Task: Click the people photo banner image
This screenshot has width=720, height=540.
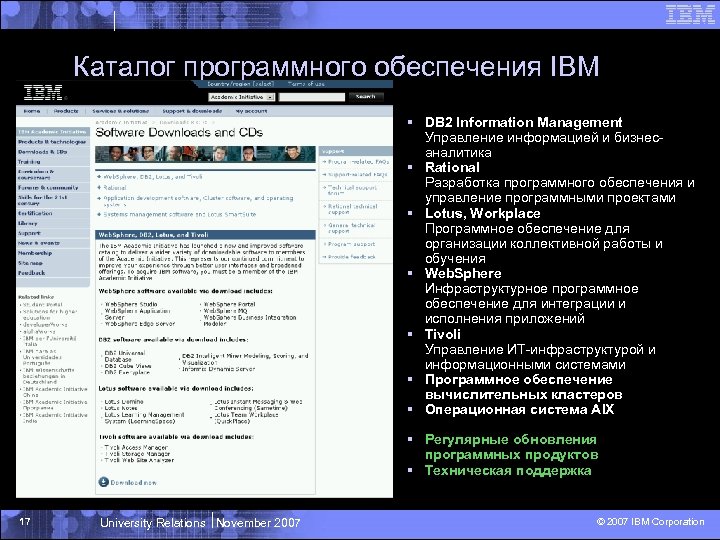Action: click(x=205, y=154)
